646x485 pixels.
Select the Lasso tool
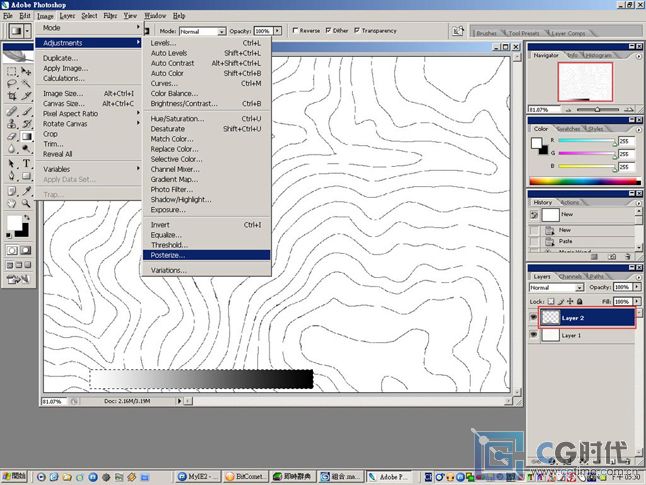(12, 84)
